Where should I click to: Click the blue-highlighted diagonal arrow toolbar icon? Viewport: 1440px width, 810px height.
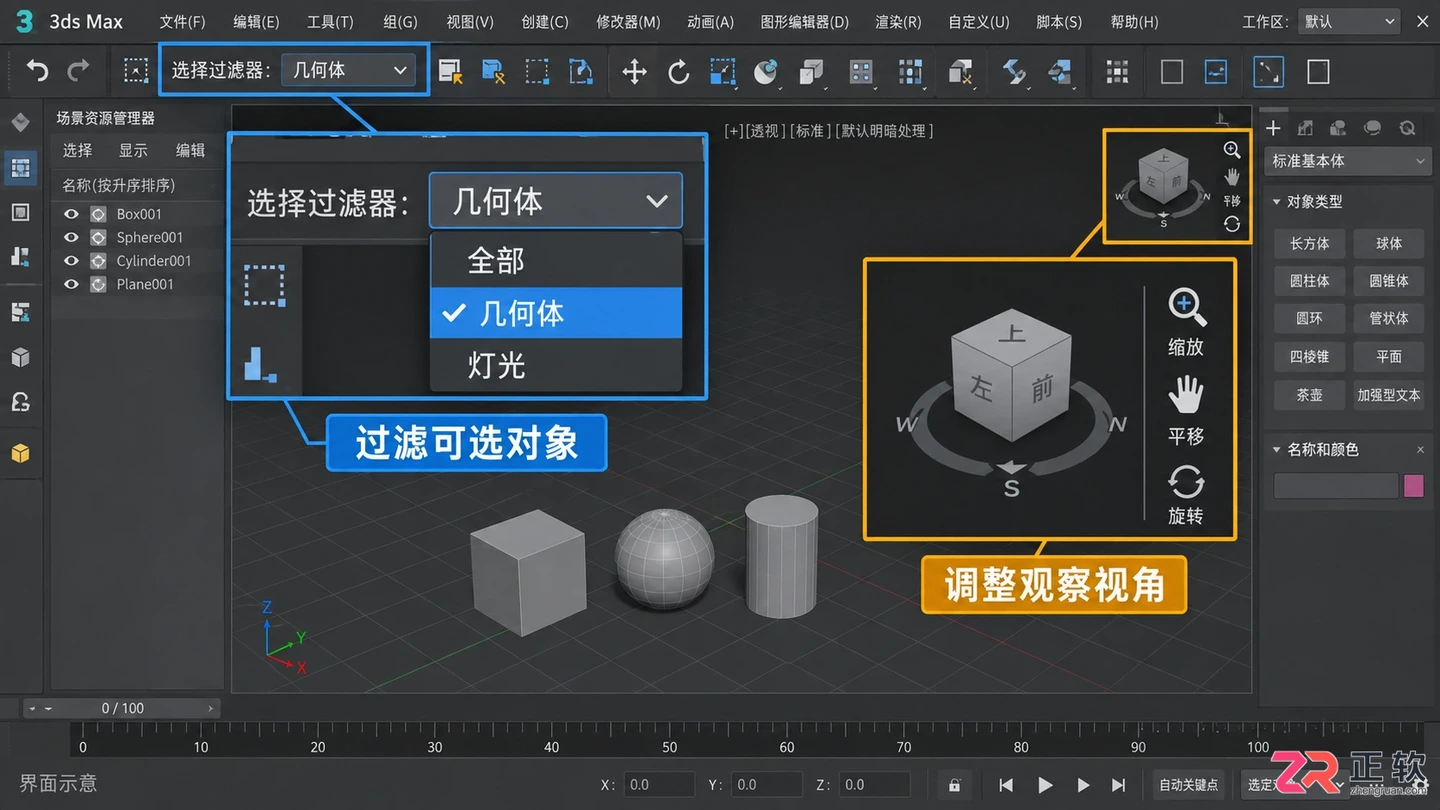pyautogui.click(x=1268, y=71)
